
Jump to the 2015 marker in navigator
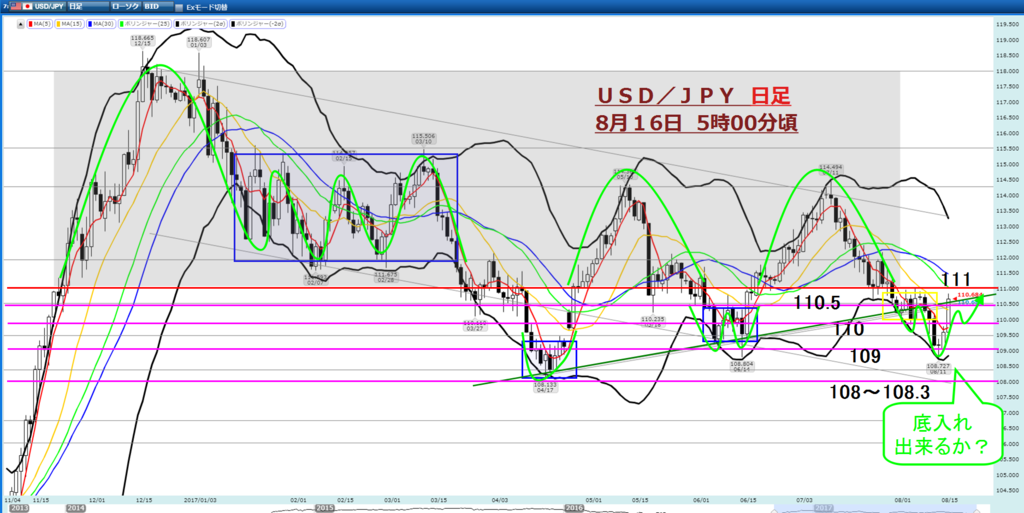click(x=325, y=507)
